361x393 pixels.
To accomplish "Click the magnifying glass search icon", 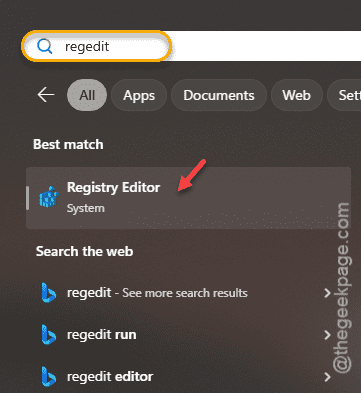I will [44, 46].
